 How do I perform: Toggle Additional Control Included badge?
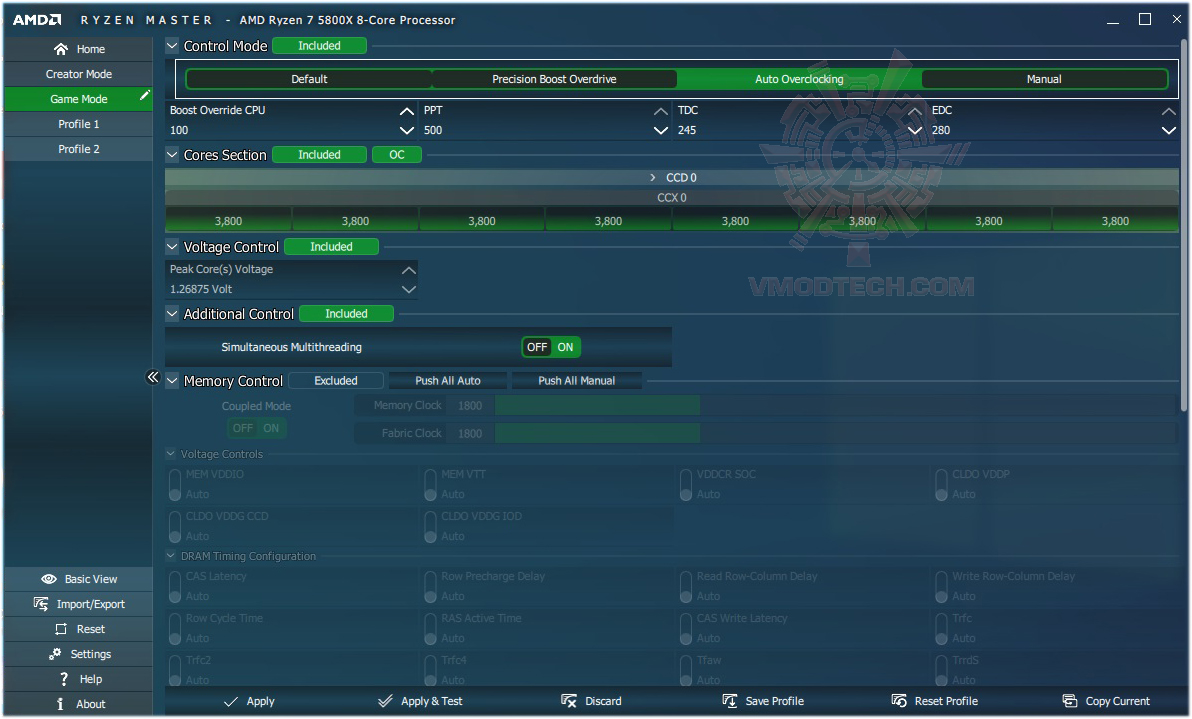click(x=347, y=314)
